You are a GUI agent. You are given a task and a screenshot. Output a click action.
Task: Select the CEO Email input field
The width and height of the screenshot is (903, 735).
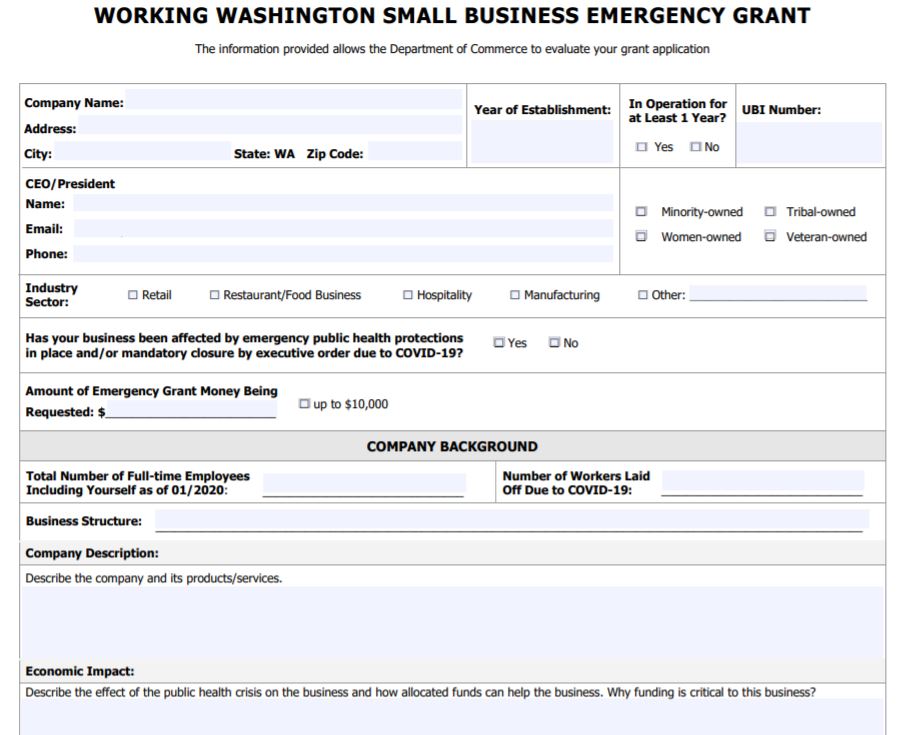[343, 228]
